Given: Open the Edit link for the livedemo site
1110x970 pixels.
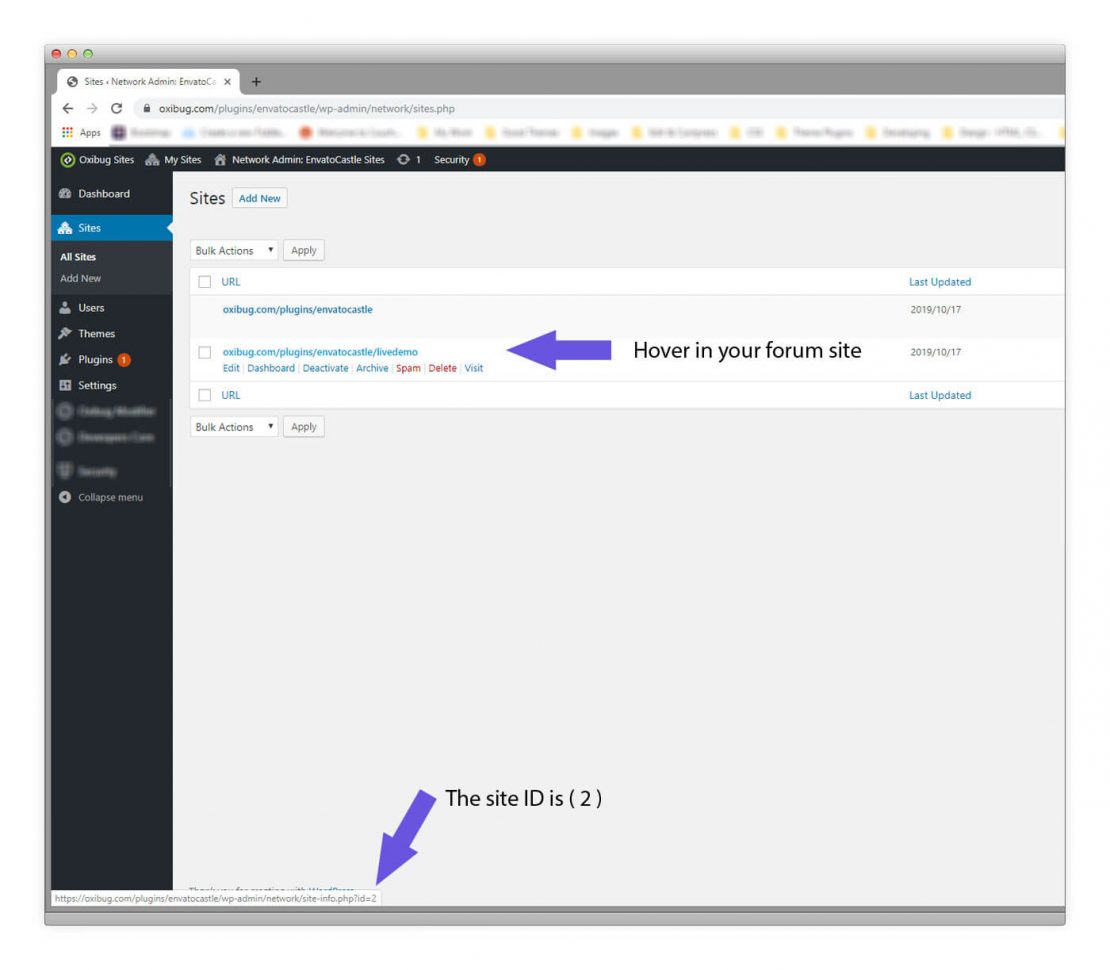Looking at the screenshot, I should click(x=231, y=368).
